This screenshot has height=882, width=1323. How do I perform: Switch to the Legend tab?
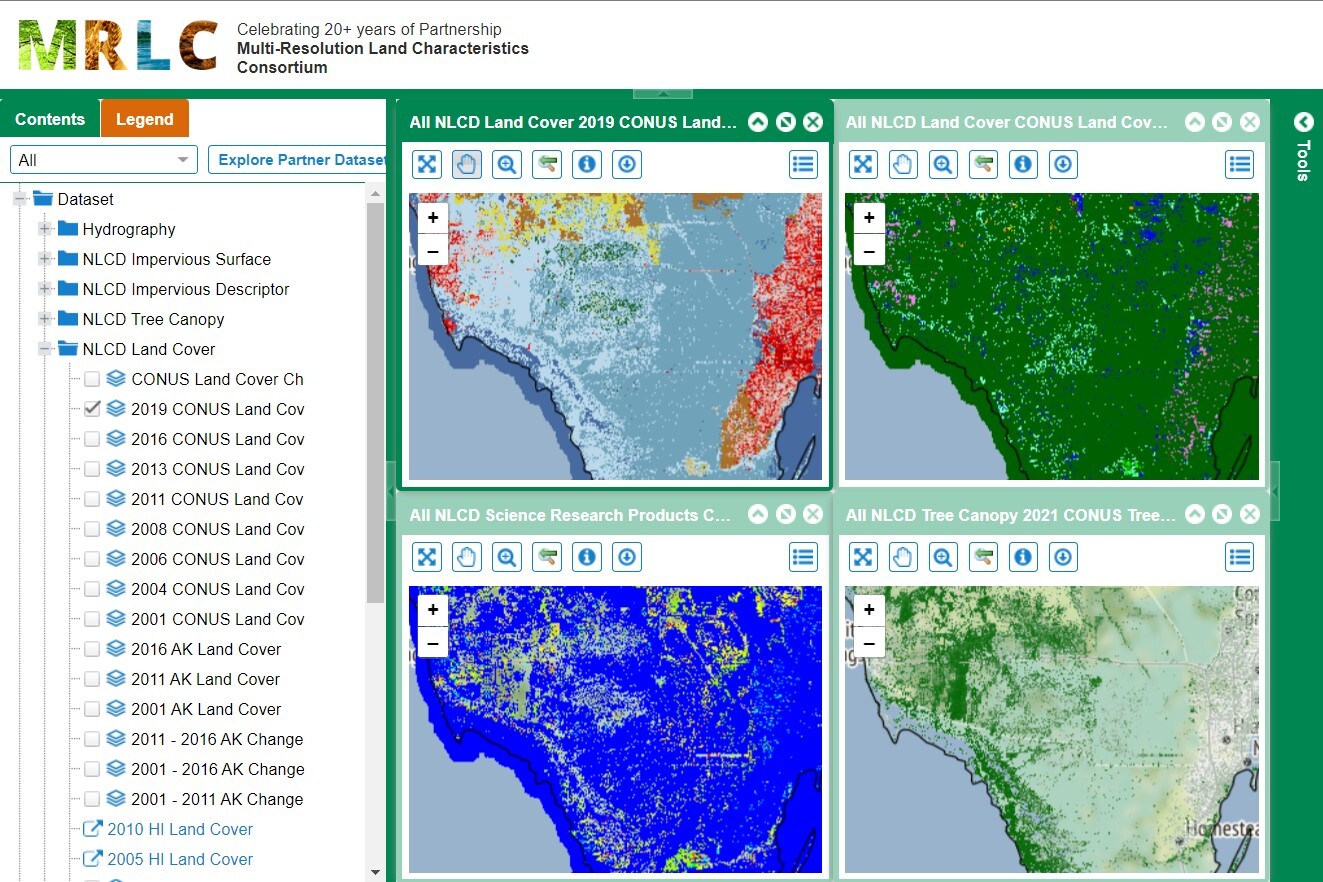click(x=144, y=118)
